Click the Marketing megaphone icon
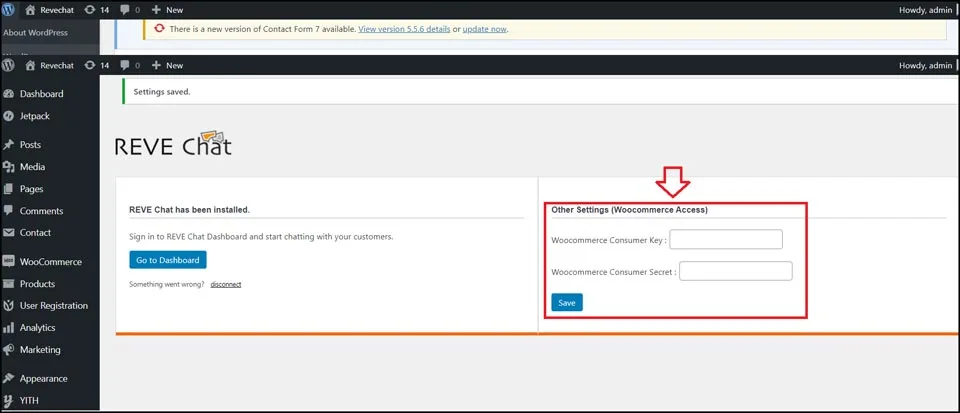This screenshot has height=413, width=960. coord(9,350)
